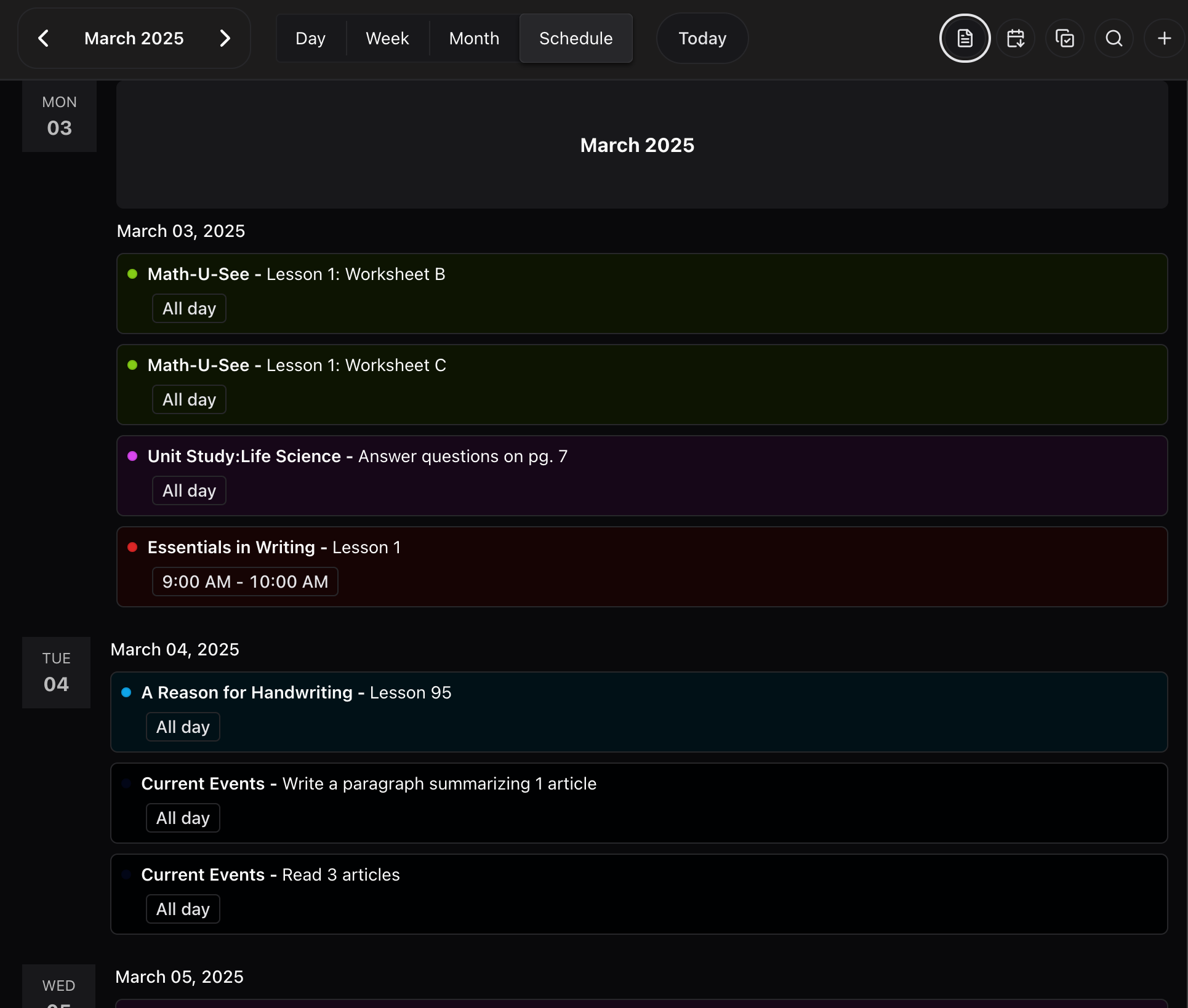Switch to the Week view tab

click(387, 38)
